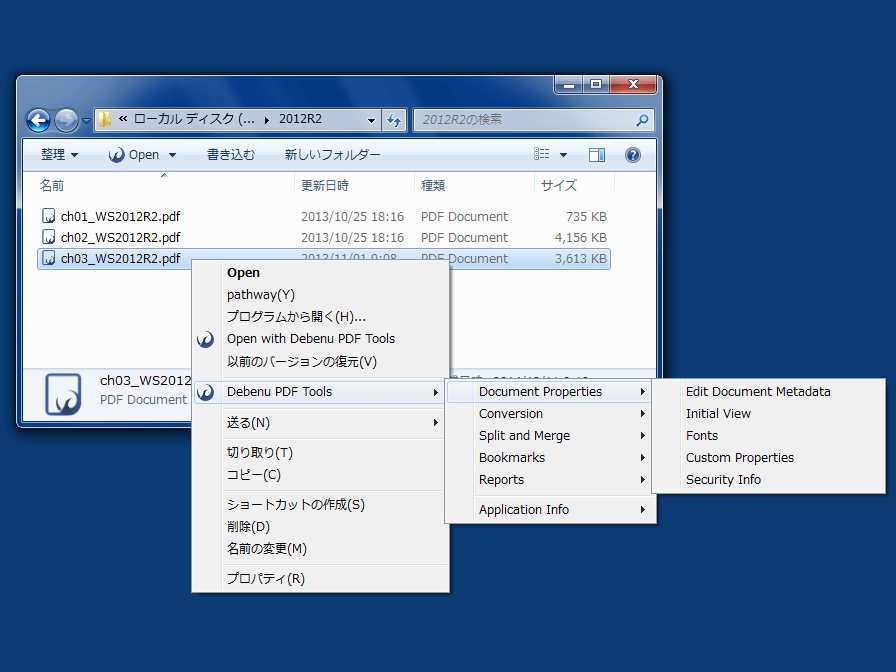The image size is (896, 672).
Task: Expand address bar history dropdown
Action: pyautogui.click(x=371, y=120)
